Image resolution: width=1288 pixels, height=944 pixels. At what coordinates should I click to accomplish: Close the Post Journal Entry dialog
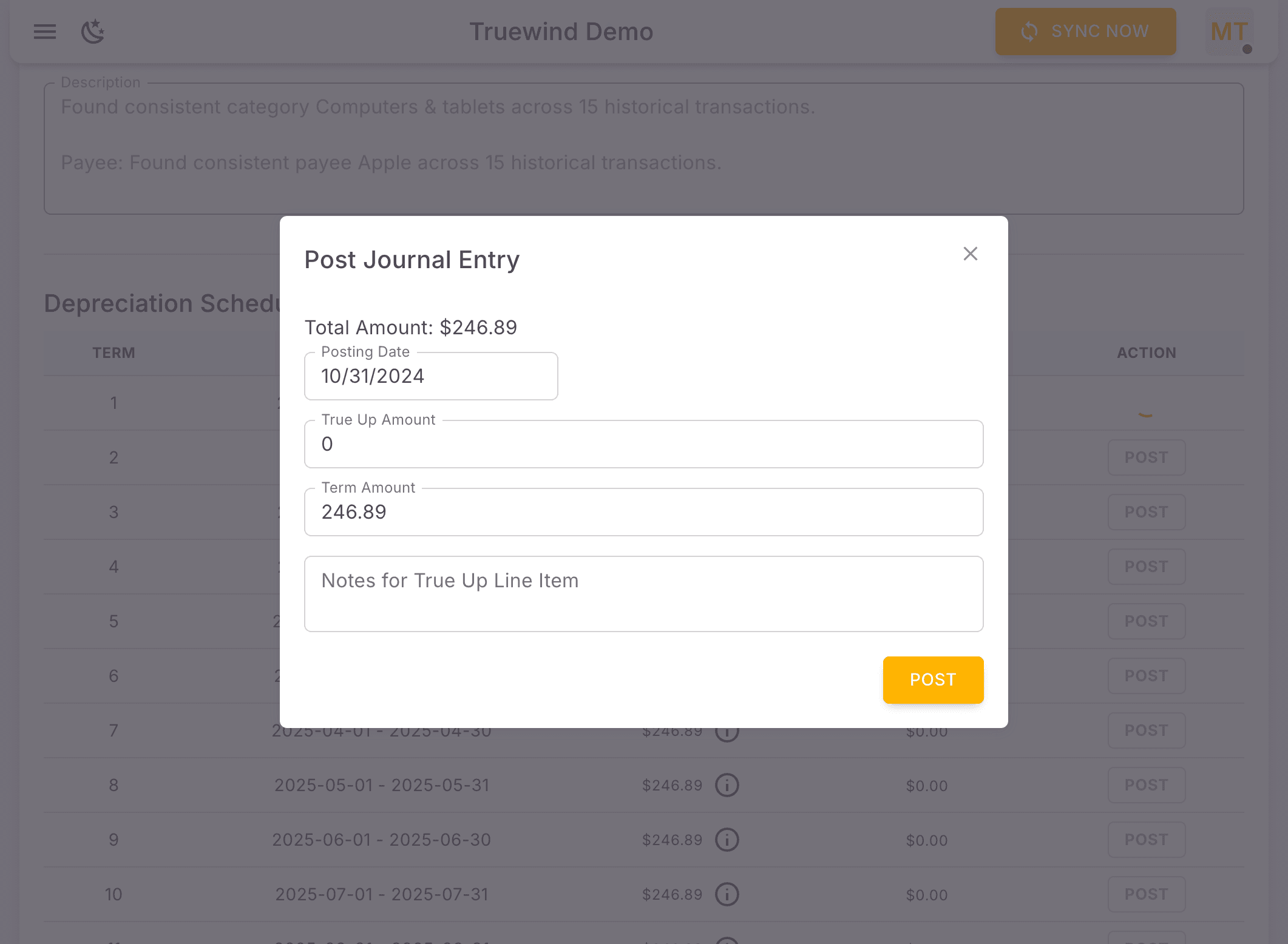[969, 254]
